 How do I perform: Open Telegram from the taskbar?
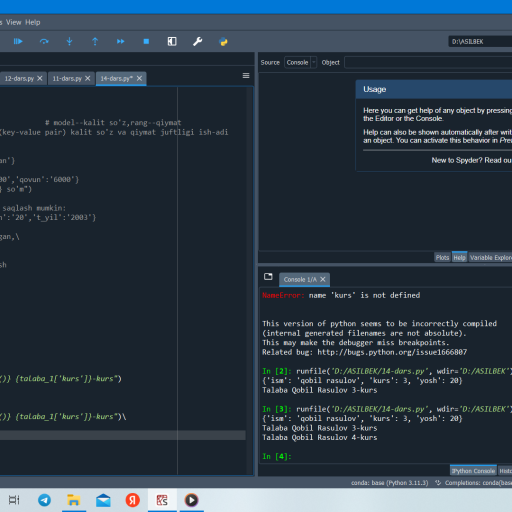click(x=44, y=500)
